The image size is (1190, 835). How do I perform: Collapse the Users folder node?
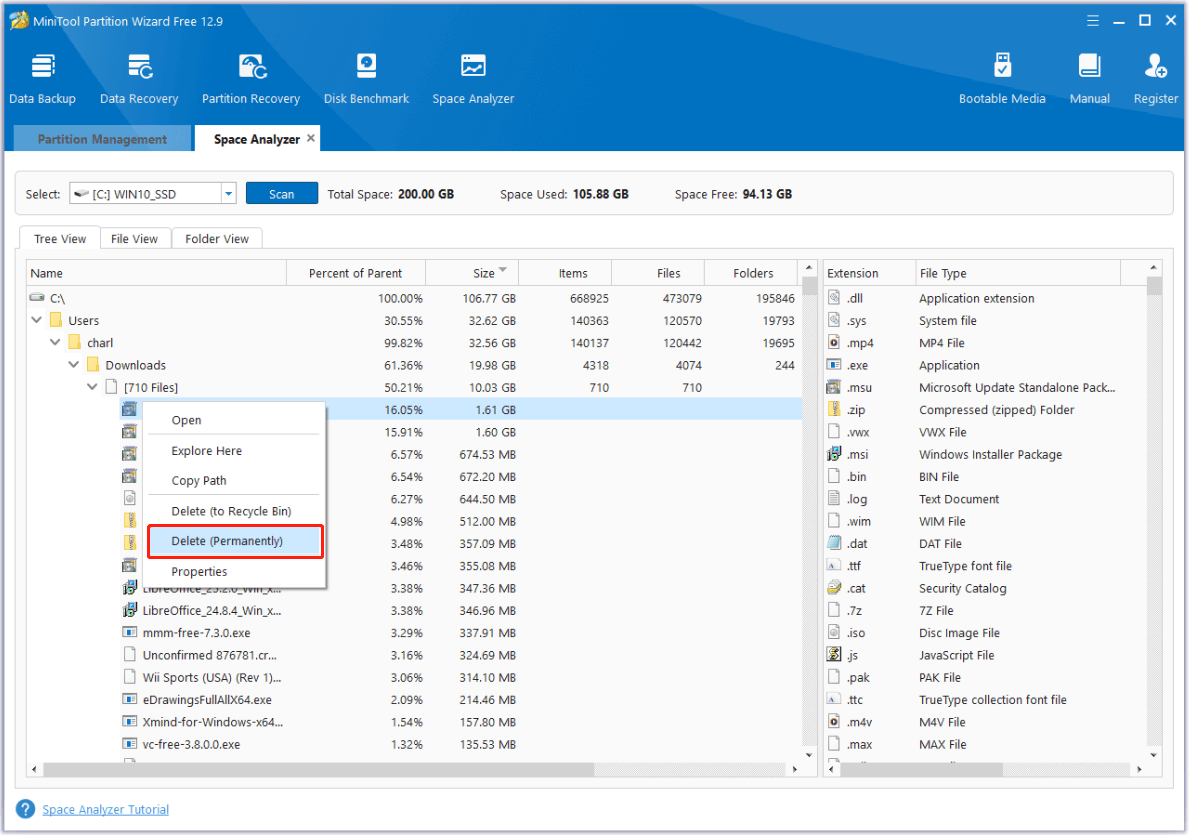tap(37, 321)
